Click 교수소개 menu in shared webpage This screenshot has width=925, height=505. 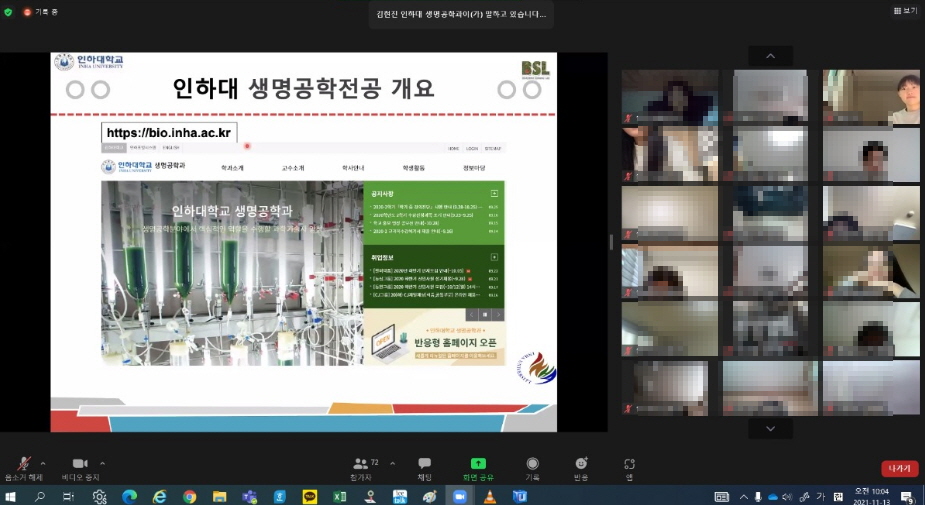[x=293, y=168]
